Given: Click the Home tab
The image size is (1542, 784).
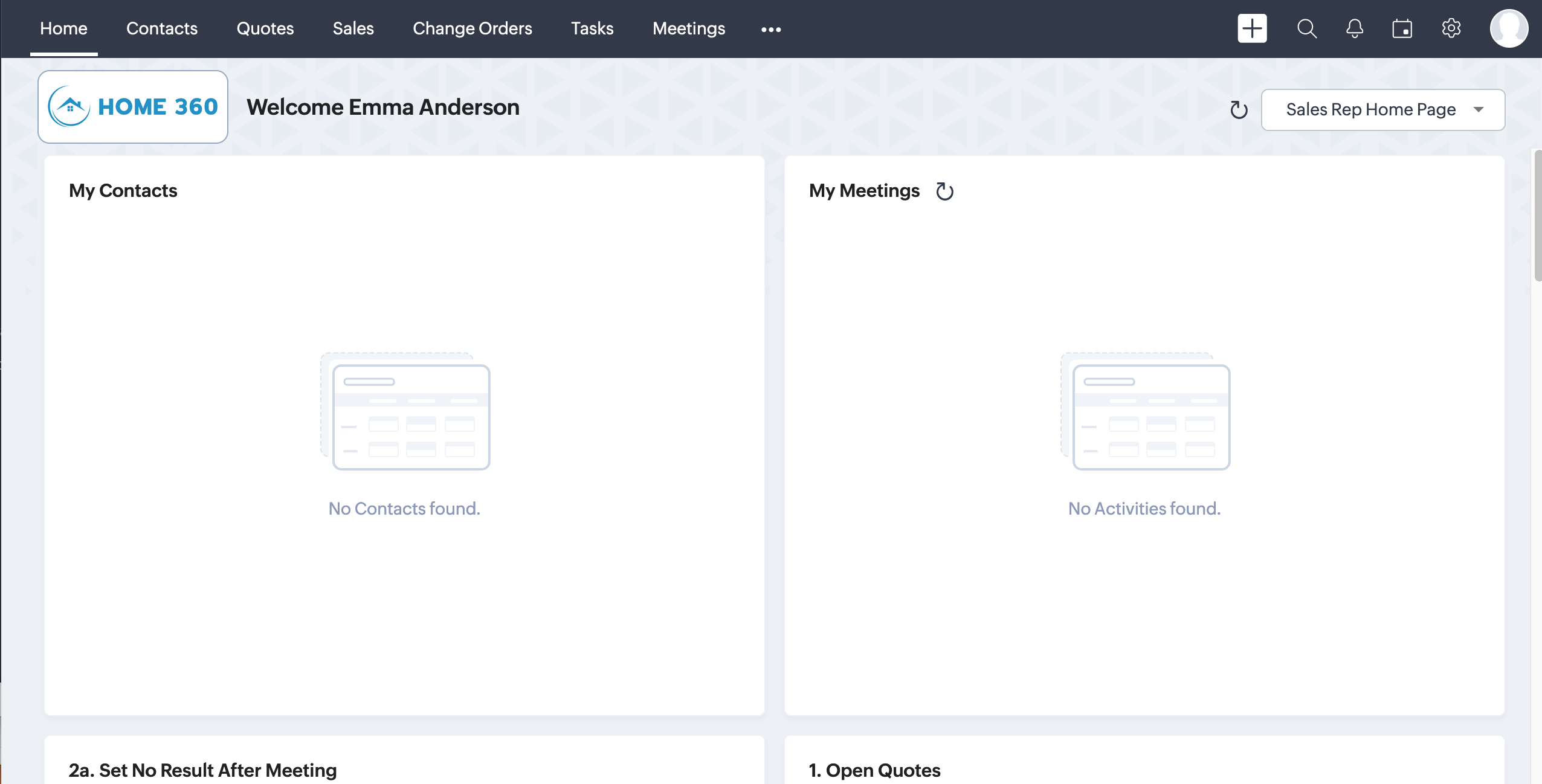Looking at the screenshot, I should 63,28.
